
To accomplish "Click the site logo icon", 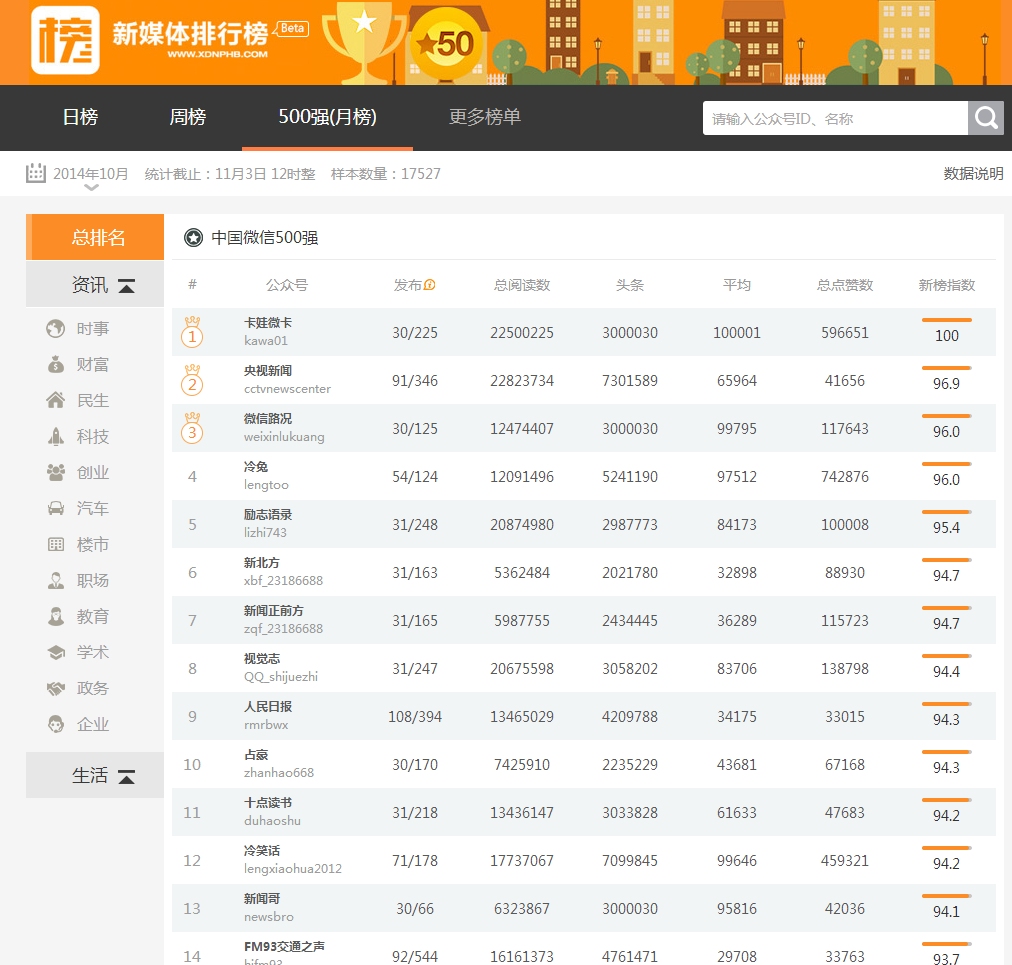I will 65,40.
